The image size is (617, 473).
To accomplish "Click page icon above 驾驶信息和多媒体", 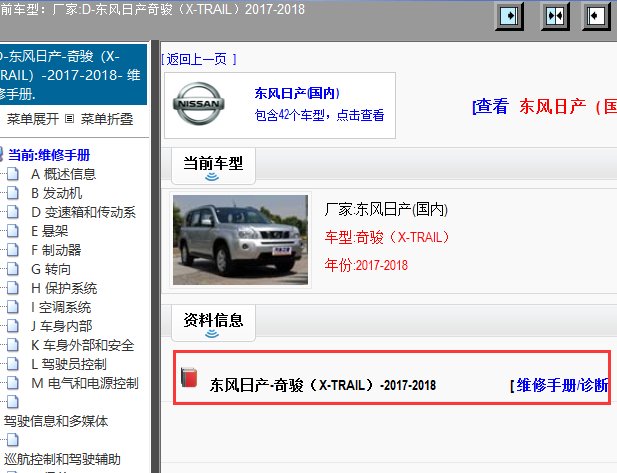I will point(13,401).
